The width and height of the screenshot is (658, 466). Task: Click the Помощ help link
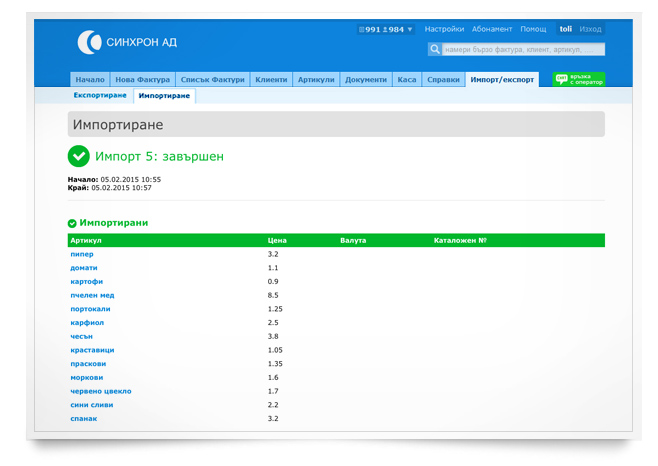point(533,30)
